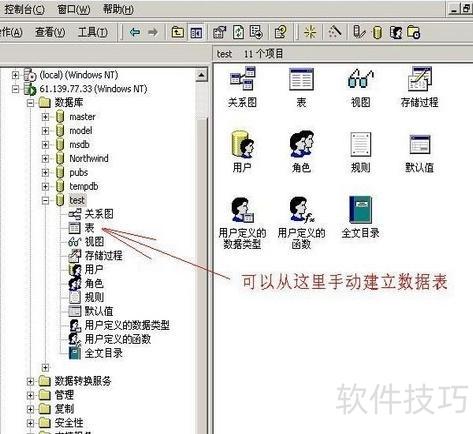Expand the master database node
The image size is (473, 434).
45,117
